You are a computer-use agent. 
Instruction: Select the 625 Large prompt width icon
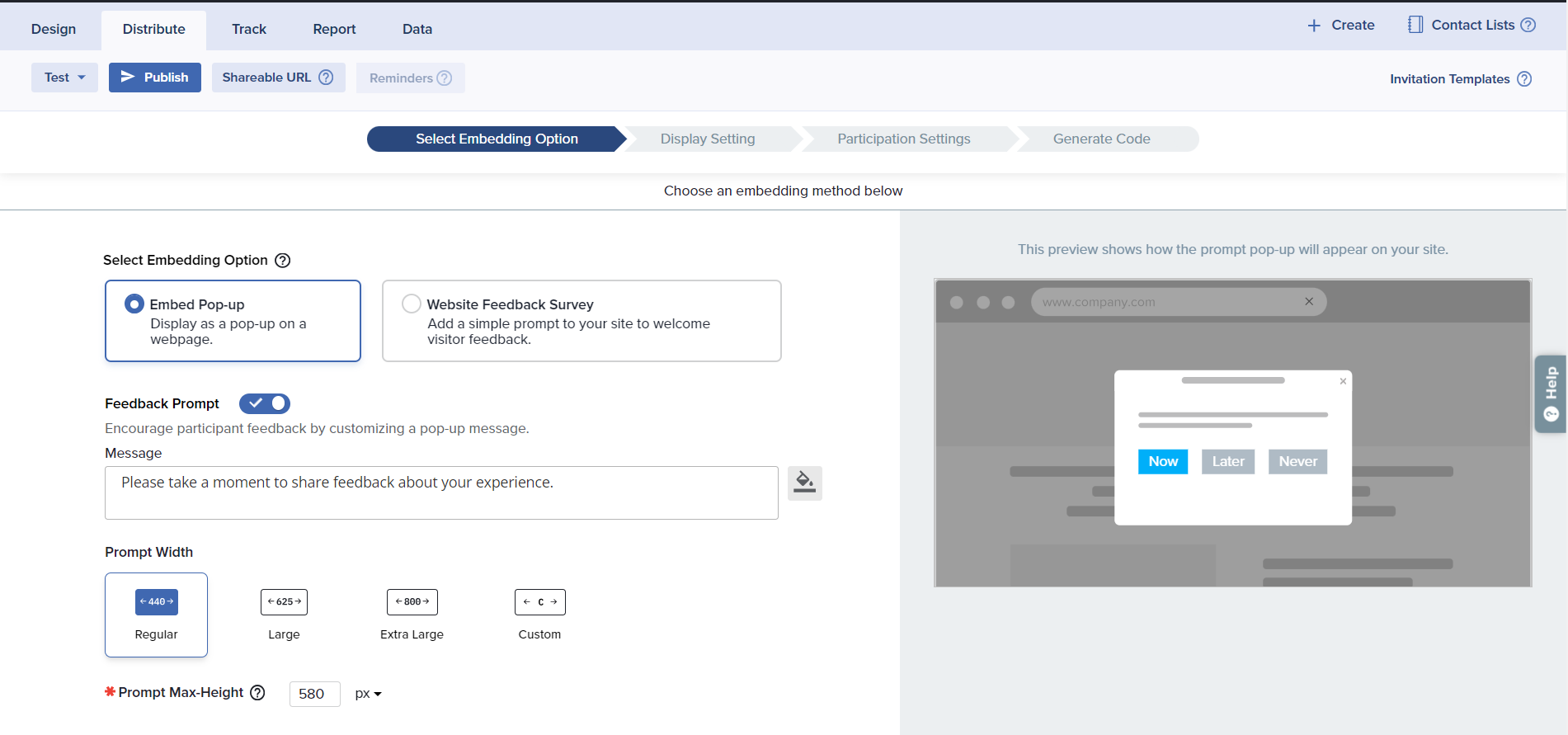284,602
